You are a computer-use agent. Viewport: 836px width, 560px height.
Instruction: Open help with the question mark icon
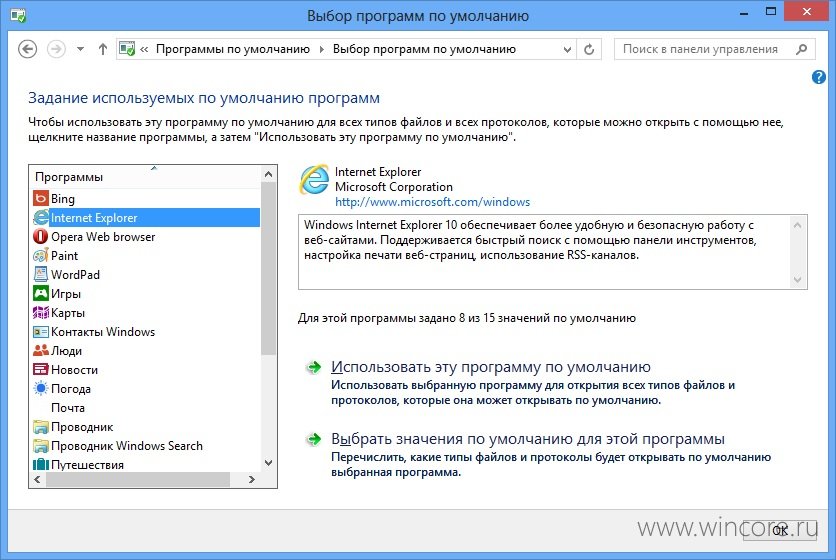click(x=818, y=77)
